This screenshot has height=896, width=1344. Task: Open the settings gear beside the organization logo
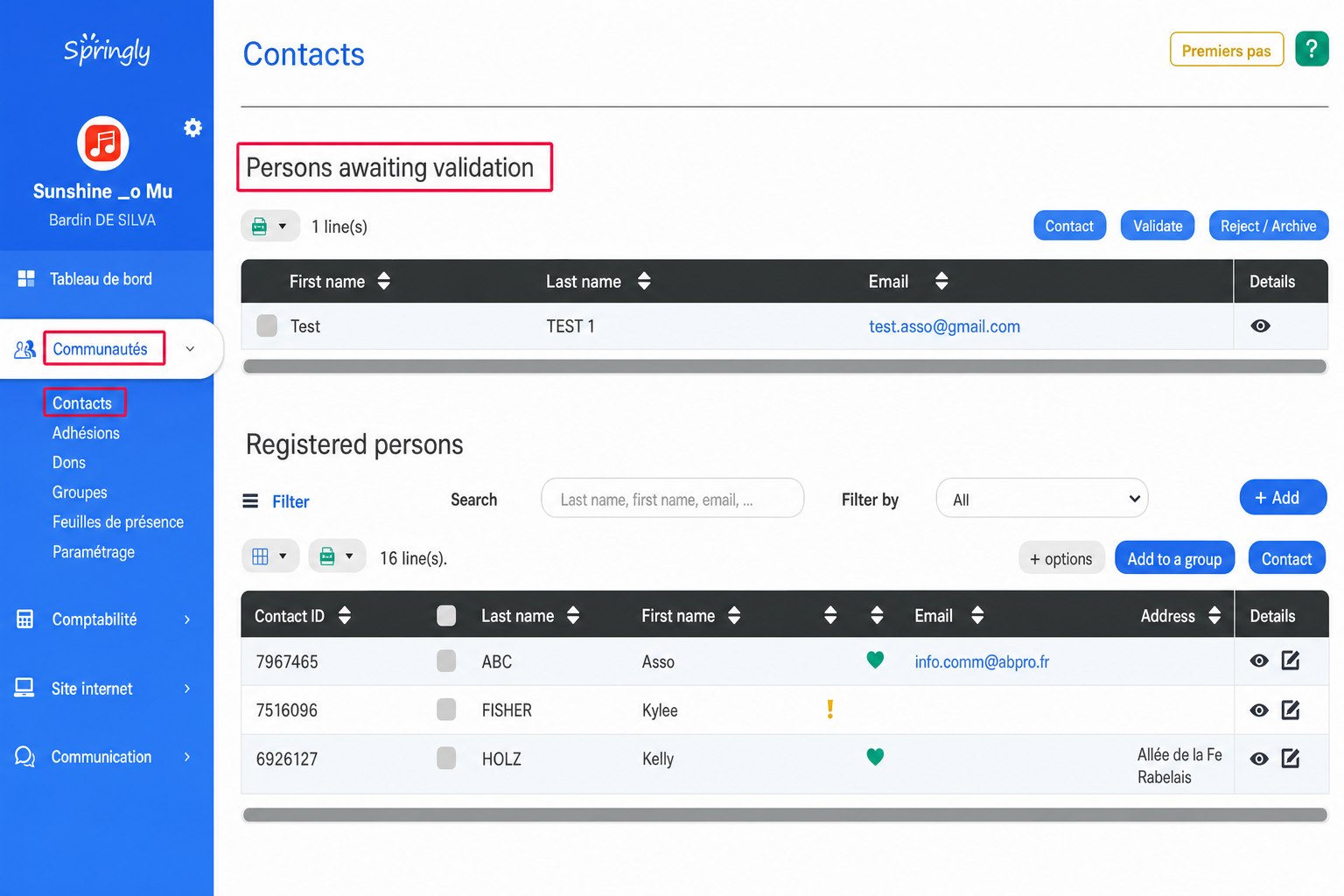tap(192, 128)
